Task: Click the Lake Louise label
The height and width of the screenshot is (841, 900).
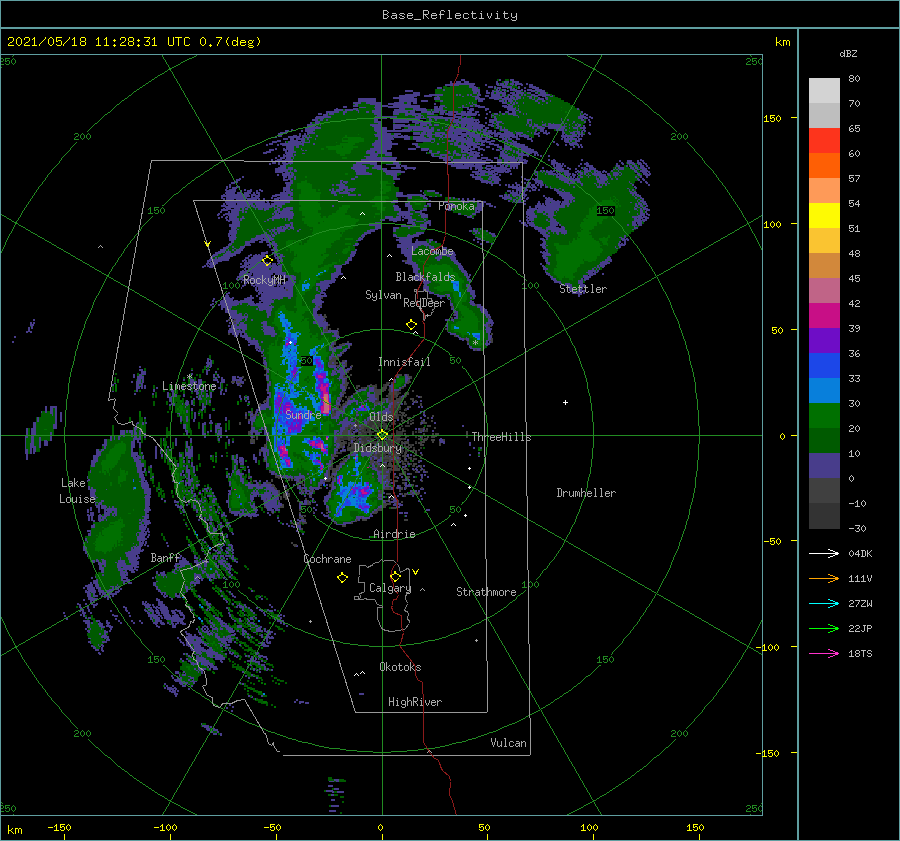Action: (77, 491)
